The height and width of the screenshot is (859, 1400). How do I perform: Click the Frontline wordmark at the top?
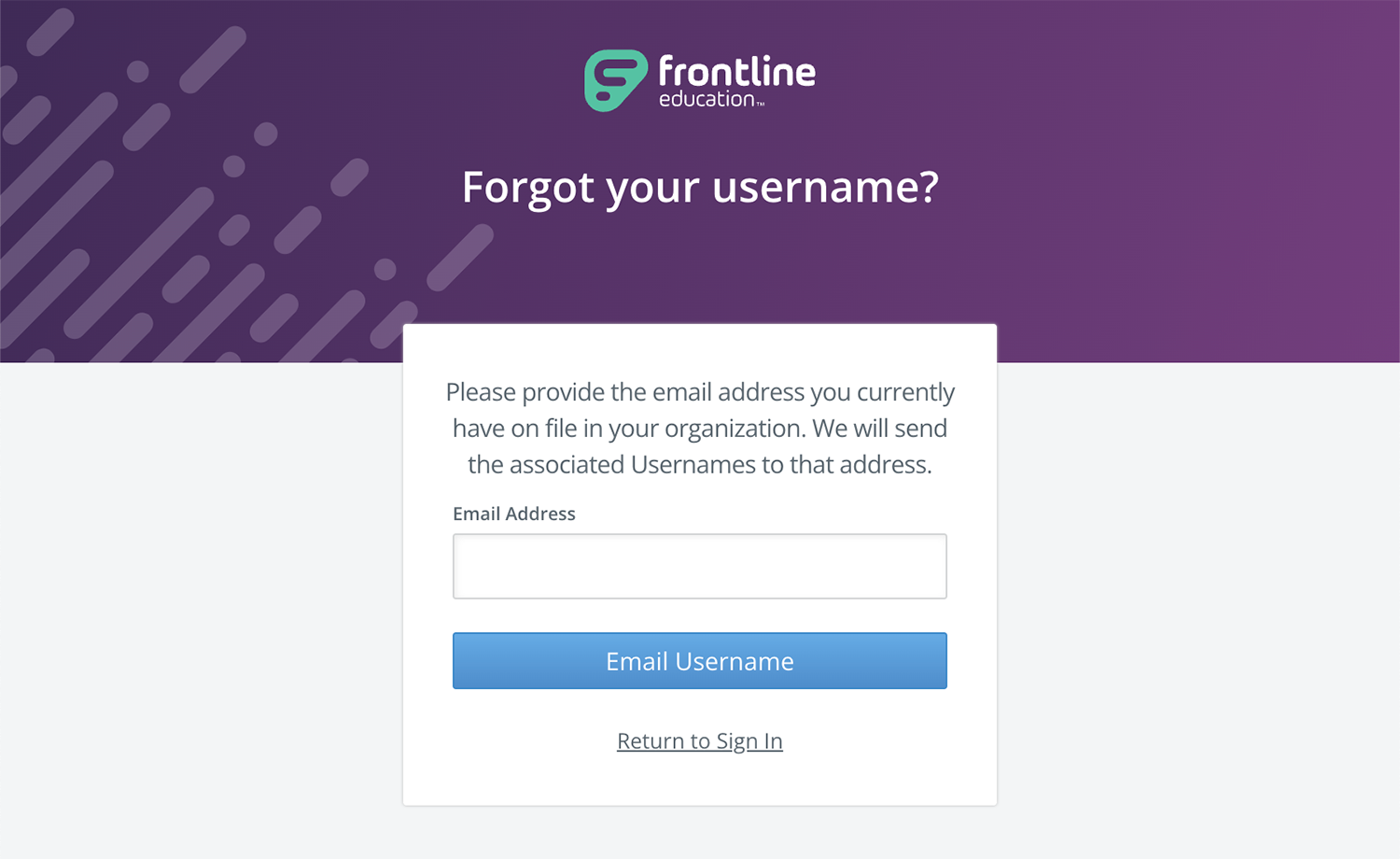pyautogui.click(x=736, y=71)
